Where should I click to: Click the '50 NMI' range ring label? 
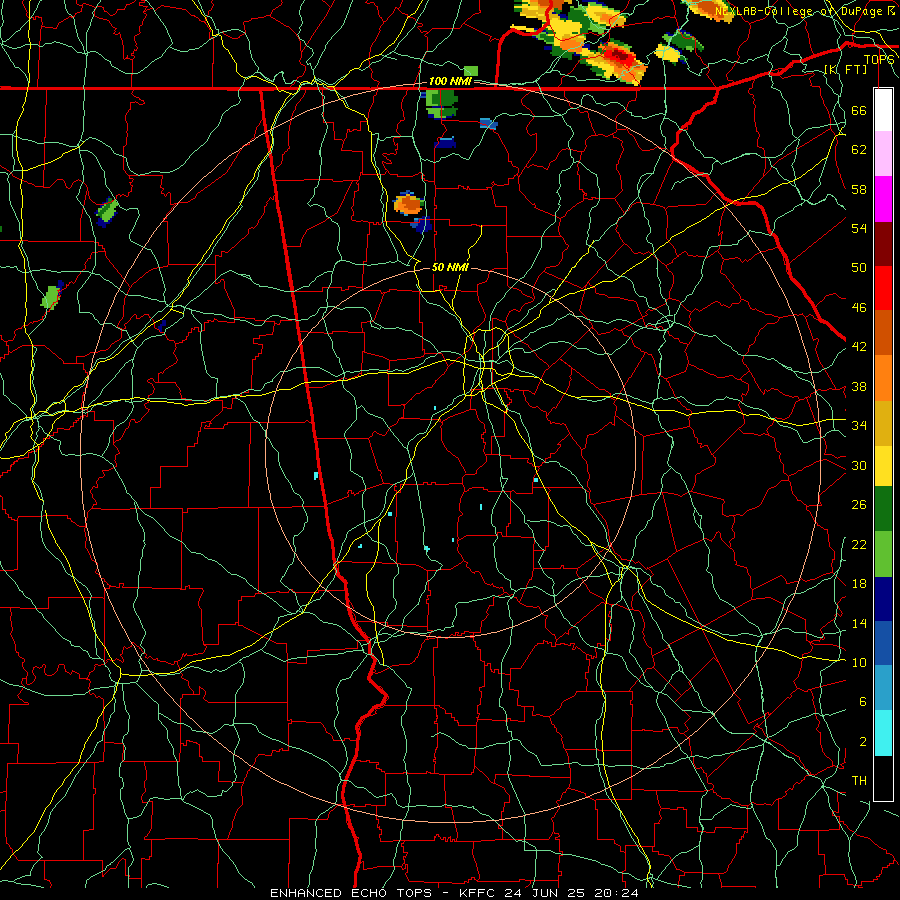click(x=449, y=267)
